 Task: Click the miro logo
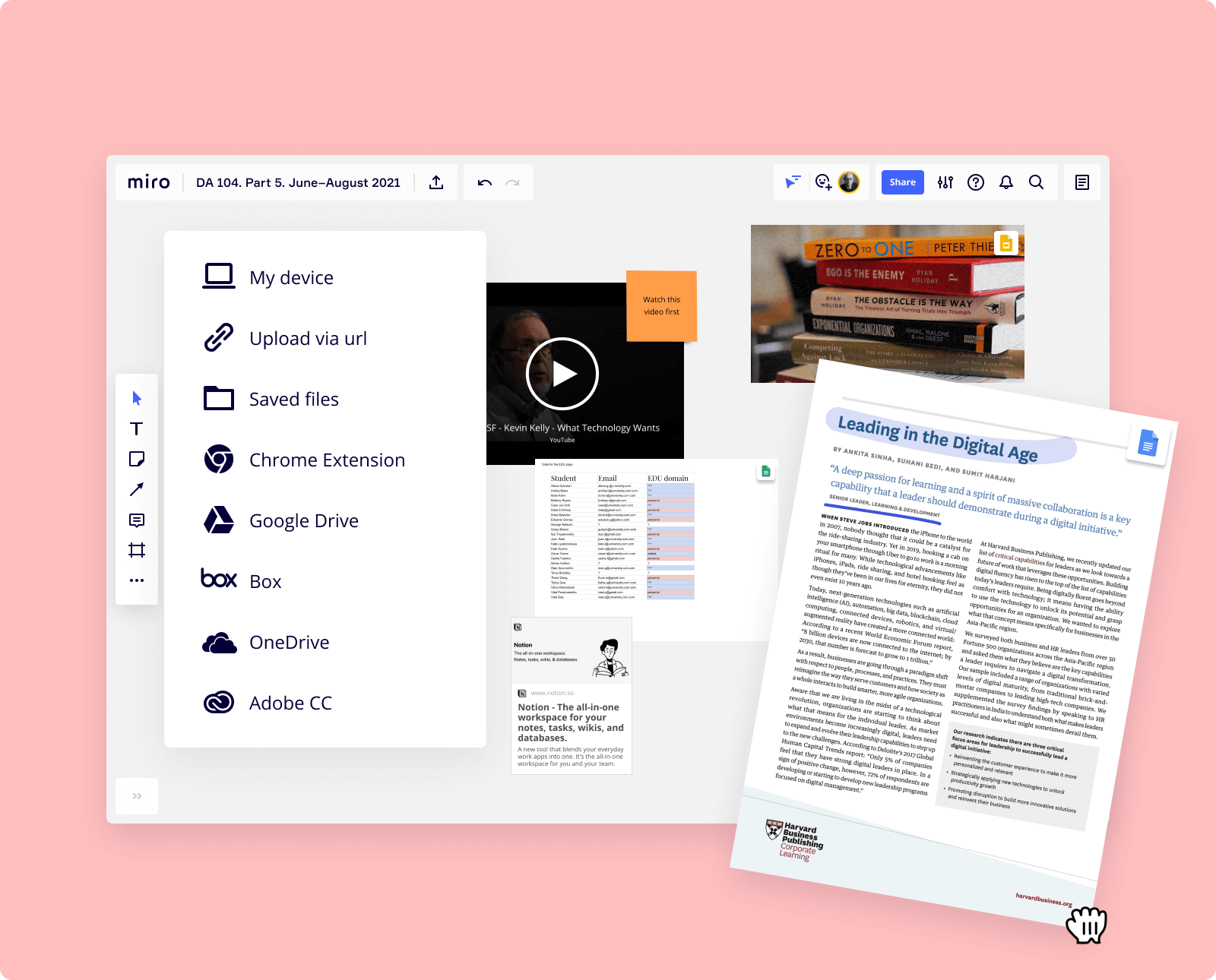(x=149, y=182)
